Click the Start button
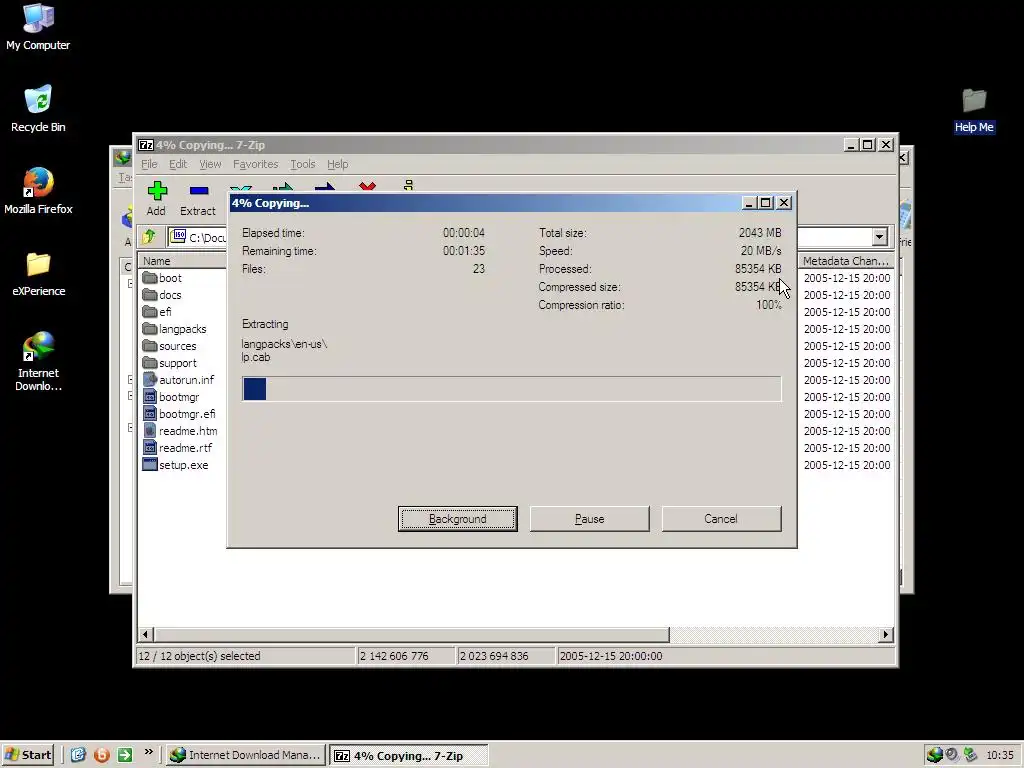This screenshot has width=1024, height=768. [x=28, y=755]
